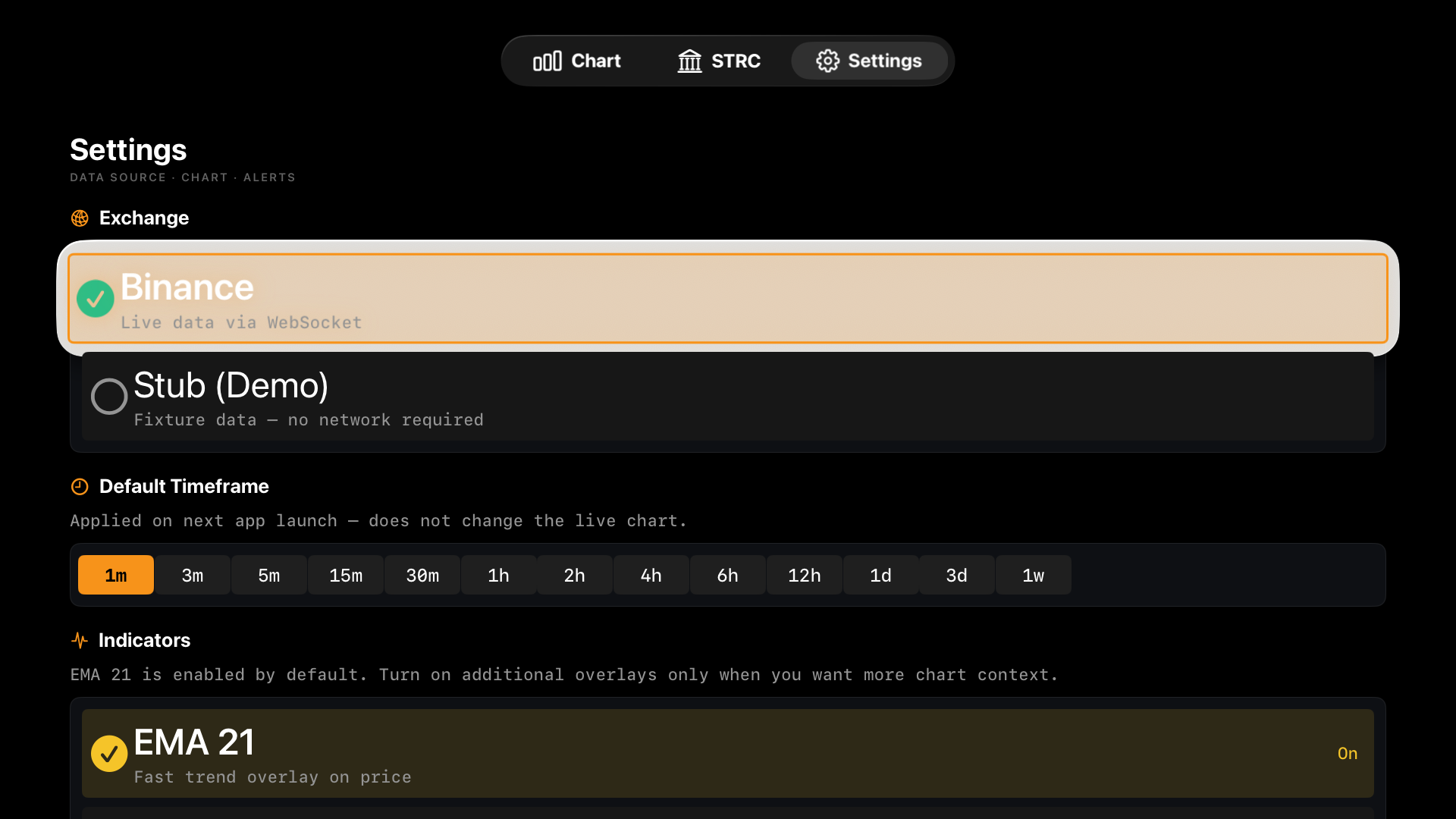Select the Binance exchange radio
Image resolution: width=1456 pixels, height=819 pixels.
pos(96,299)
